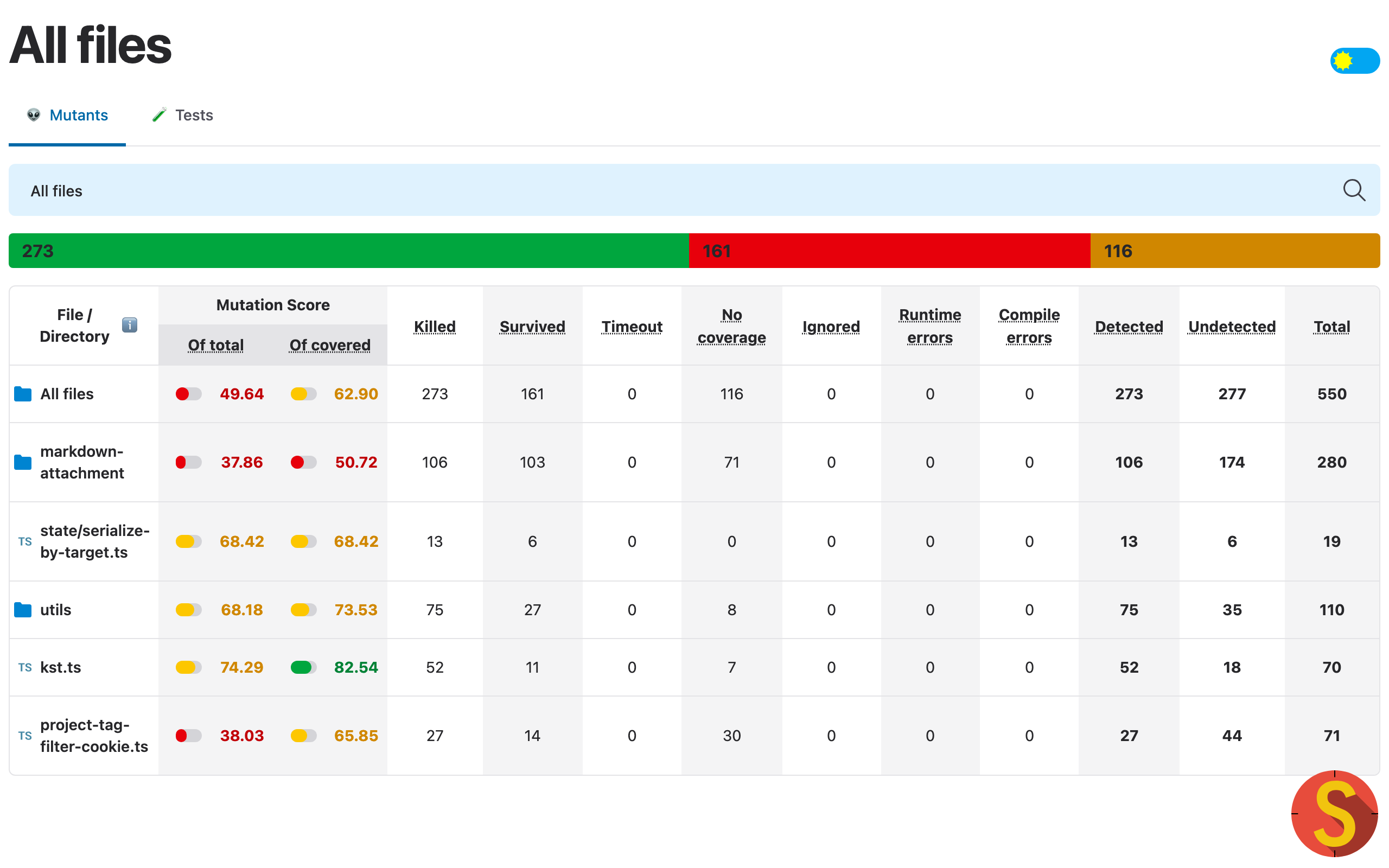Select the red 161 survived bar segment
This screenshot has height=868, width=1389.
point(889,251)
